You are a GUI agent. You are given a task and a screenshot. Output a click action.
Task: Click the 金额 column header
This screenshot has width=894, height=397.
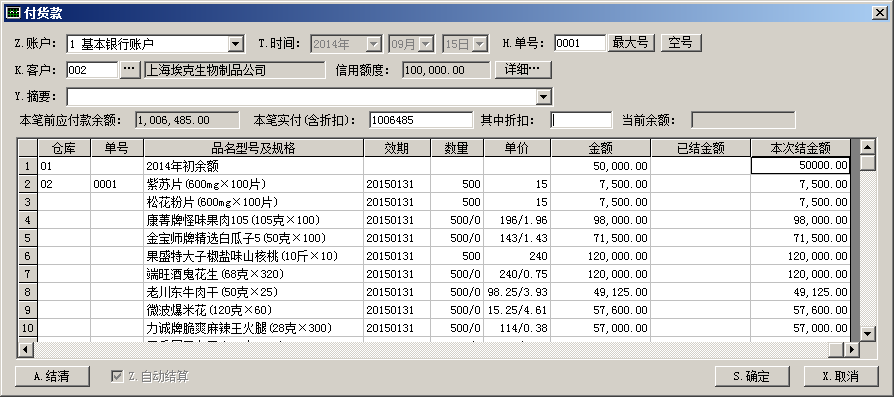coord(600,148)
